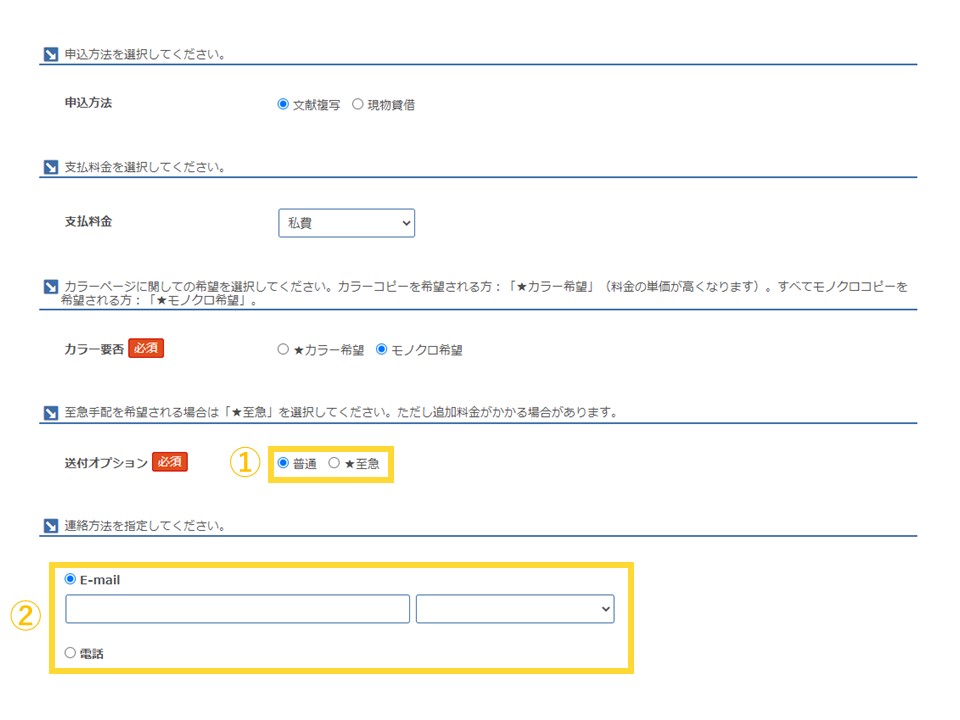Viewport: 960px width, 720px height.
Task: Select the E-mail contact radio button
Action: (x=70, y=579)
